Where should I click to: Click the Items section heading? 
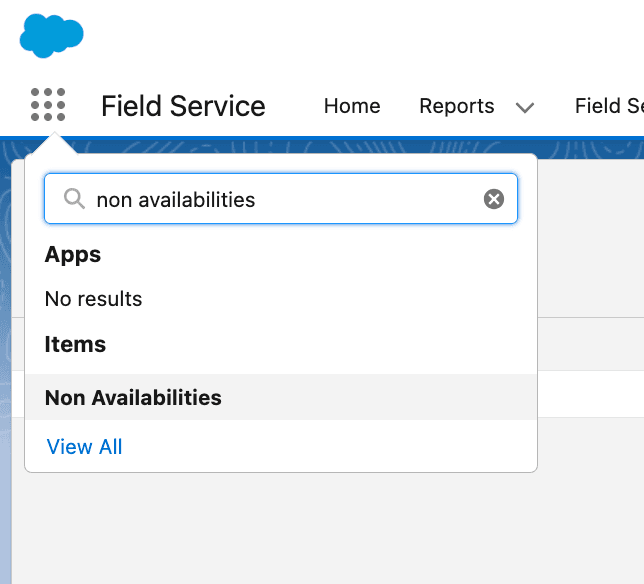click(x=75, y=344)
